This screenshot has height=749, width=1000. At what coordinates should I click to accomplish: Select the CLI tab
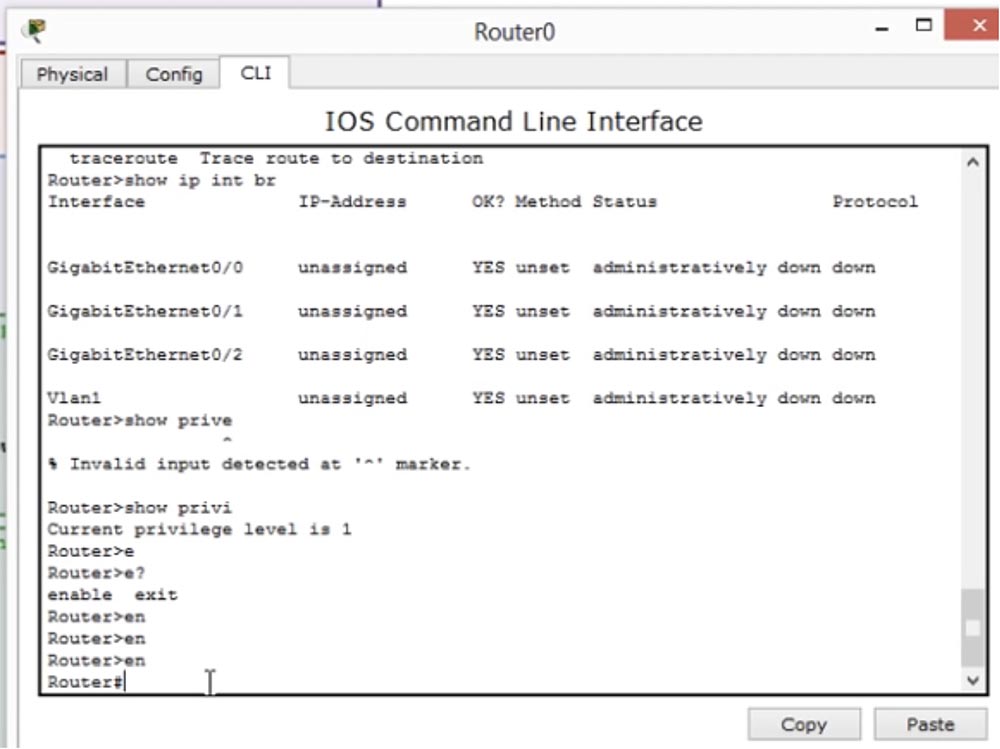pos(255,73)
